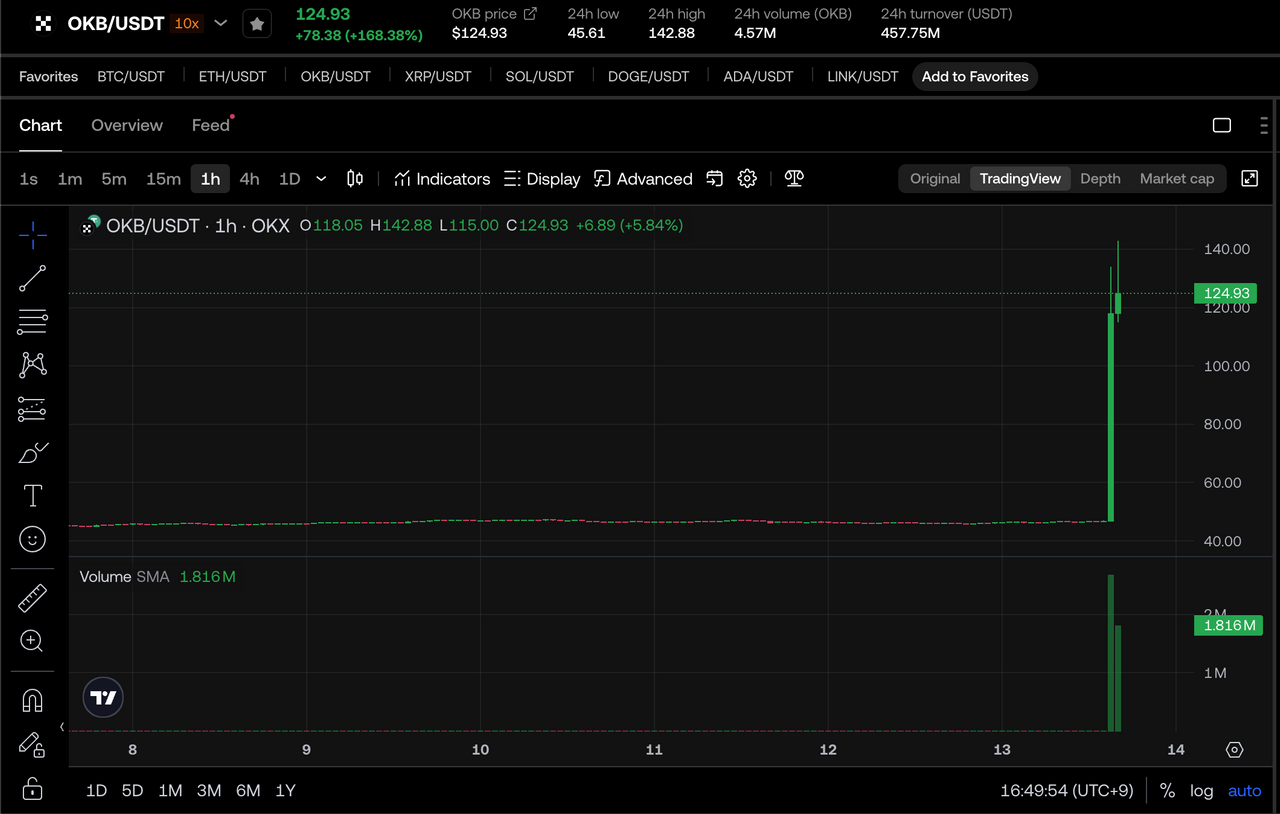Screen dimensions: 1280x814
Task: Switch chart view to Market cap
Action: 1177,179
